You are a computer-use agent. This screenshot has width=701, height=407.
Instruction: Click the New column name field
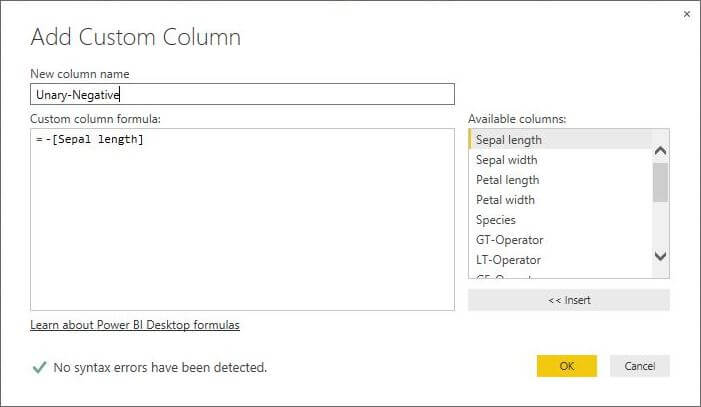pos(242,94)
